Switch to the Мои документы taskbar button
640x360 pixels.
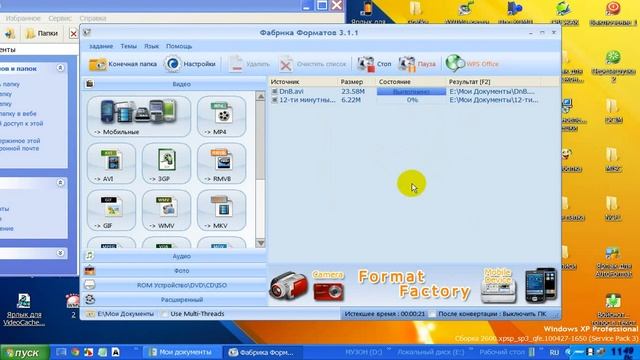(x=182, y=352)
